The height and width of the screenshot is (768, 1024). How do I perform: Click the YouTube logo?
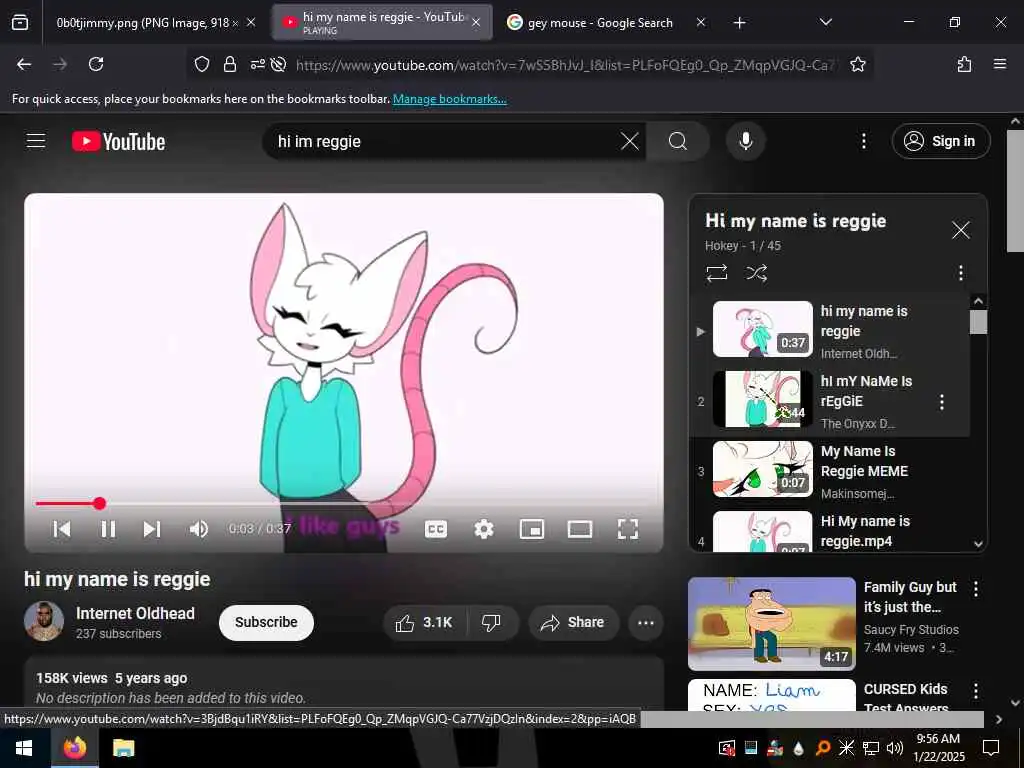[118, 141]
